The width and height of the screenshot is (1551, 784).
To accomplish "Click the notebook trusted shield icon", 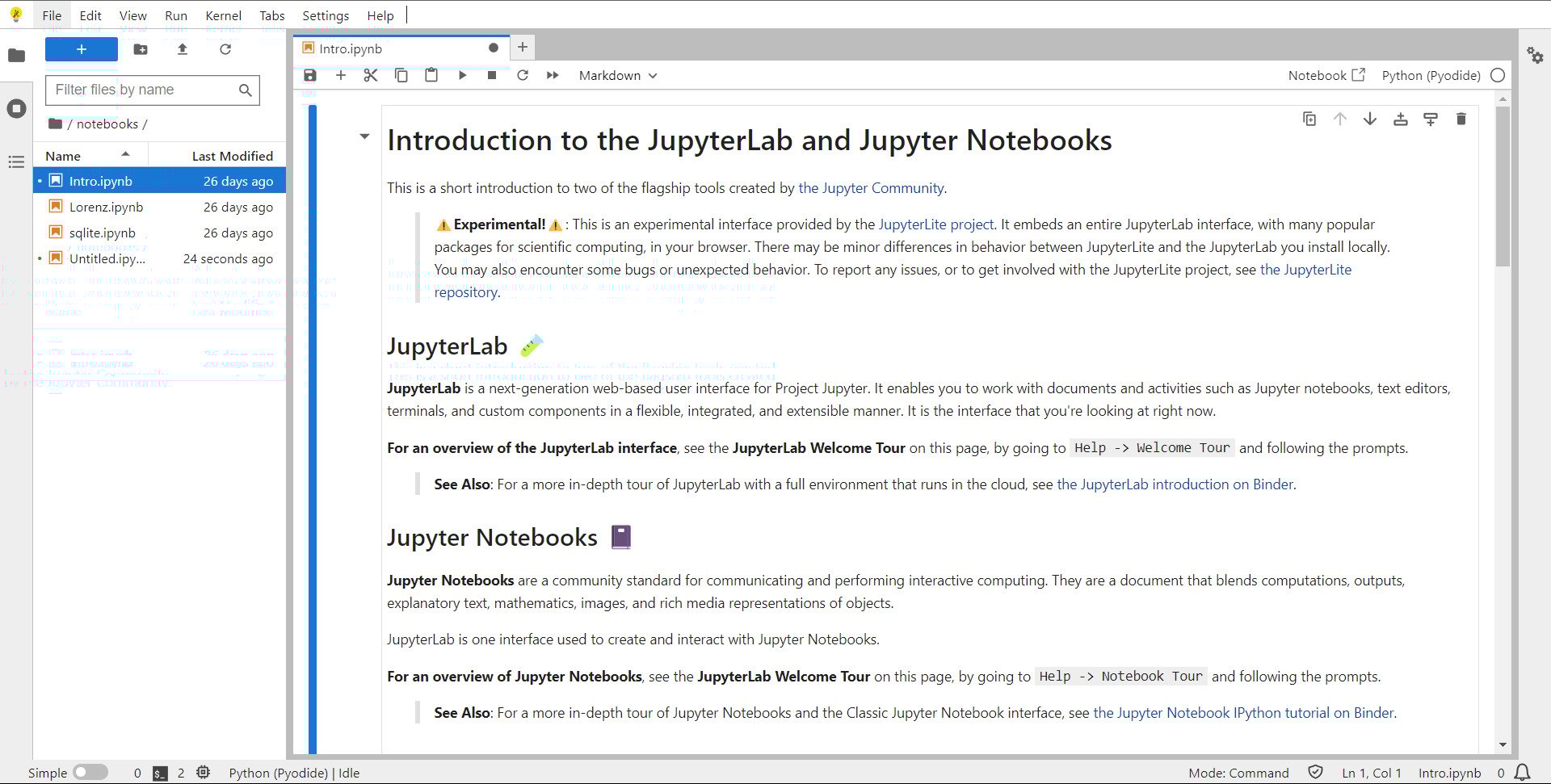I will point(1315,773).
